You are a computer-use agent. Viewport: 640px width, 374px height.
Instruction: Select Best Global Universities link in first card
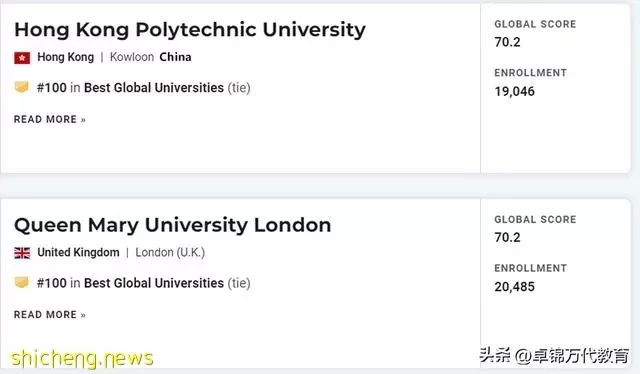(x=154, y=87)
